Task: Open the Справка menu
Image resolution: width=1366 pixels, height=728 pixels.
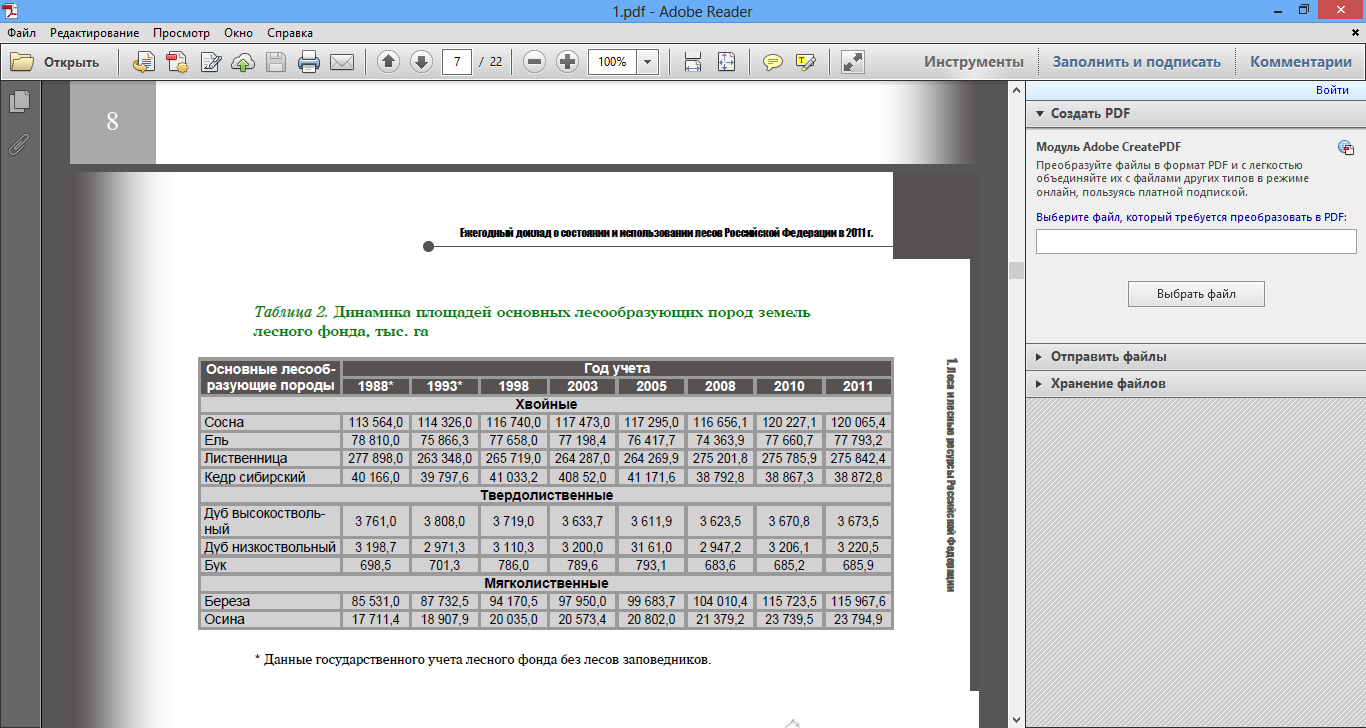Action: pyautogui.click(x=291, y=33)
